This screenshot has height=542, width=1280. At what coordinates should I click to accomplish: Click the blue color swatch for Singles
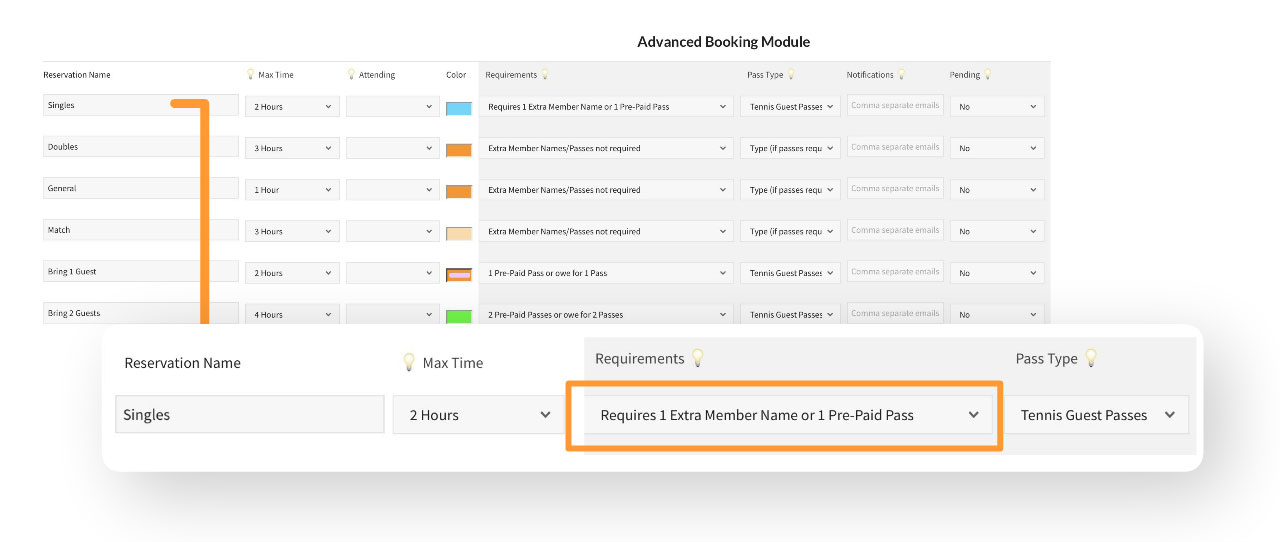tap(458, 108)
